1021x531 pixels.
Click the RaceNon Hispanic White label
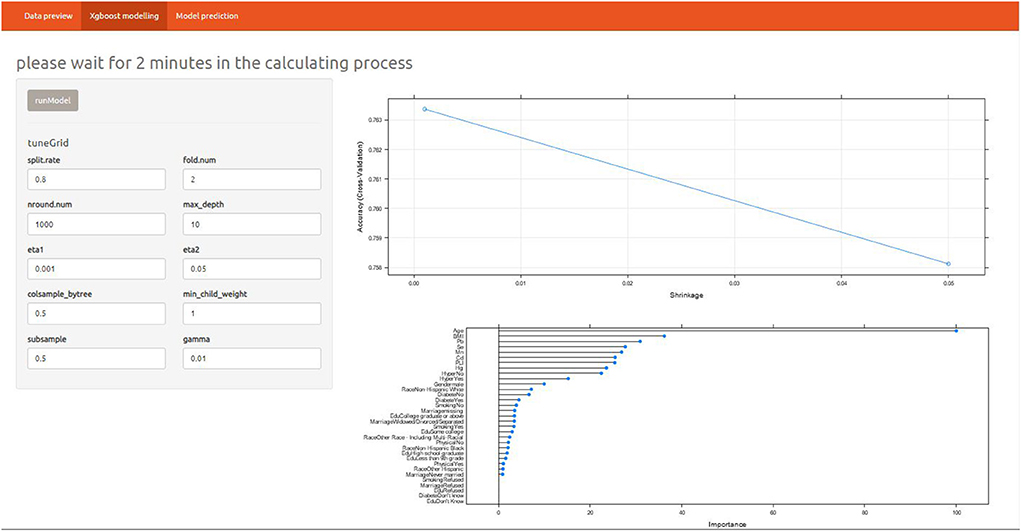tap(433, 390)
